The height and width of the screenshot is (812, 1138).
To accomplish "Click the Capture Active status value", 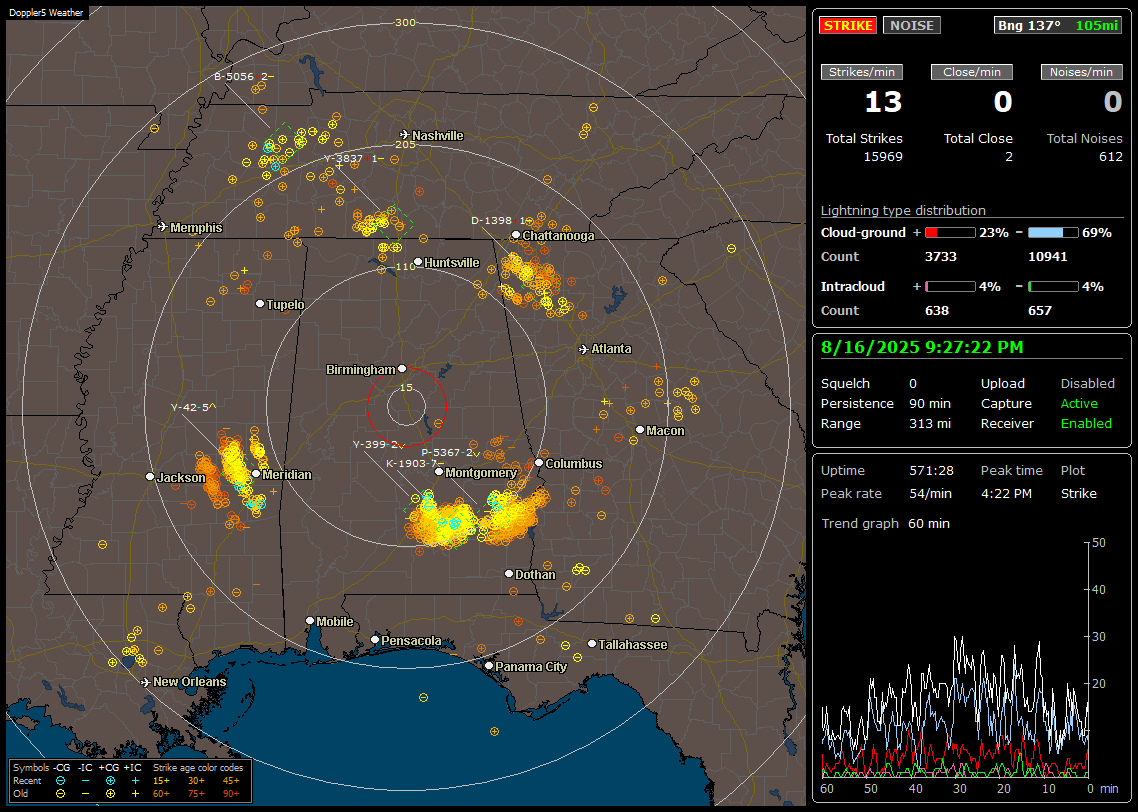I will tap(1079, 403).
